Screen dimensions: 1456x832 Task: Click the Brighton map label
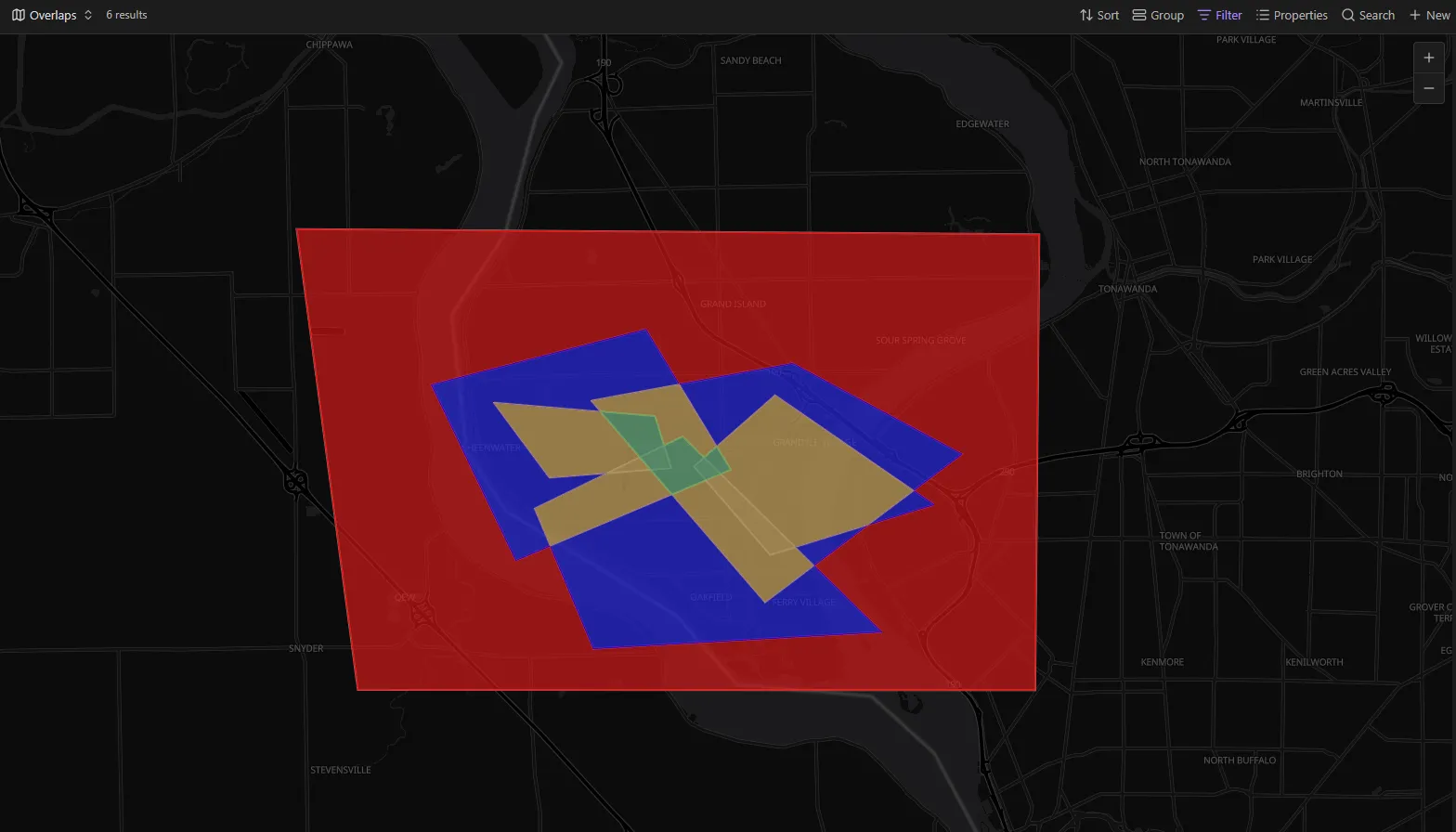coord(1319,474)
